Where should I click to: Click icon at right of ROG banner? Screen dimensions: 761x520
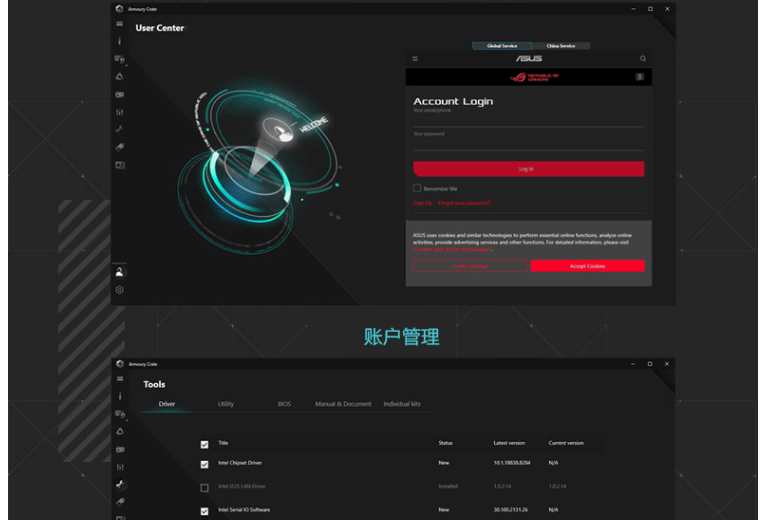tap(640, 77)
